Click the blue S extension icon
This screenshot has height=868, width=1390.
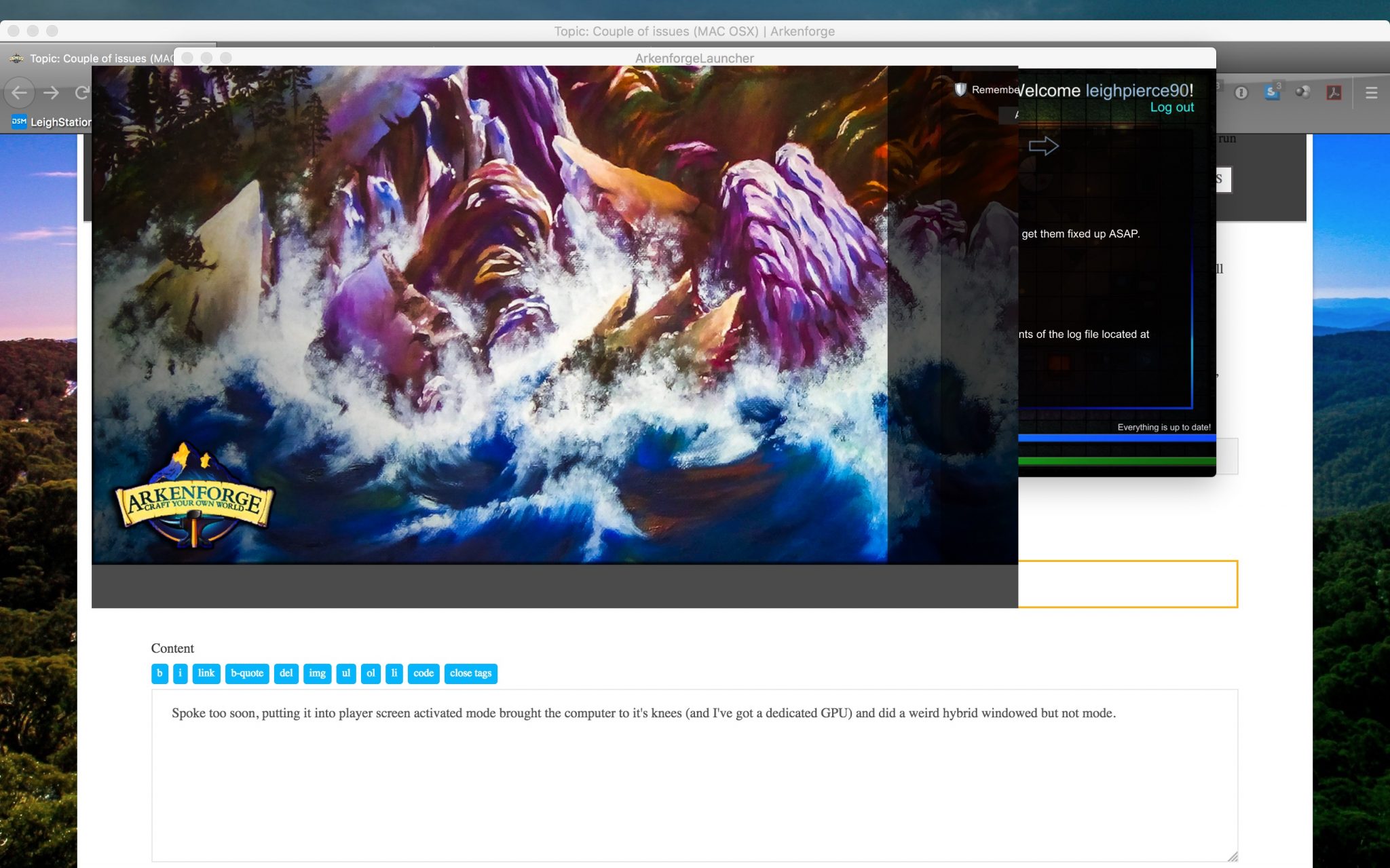coord(1271,93)
